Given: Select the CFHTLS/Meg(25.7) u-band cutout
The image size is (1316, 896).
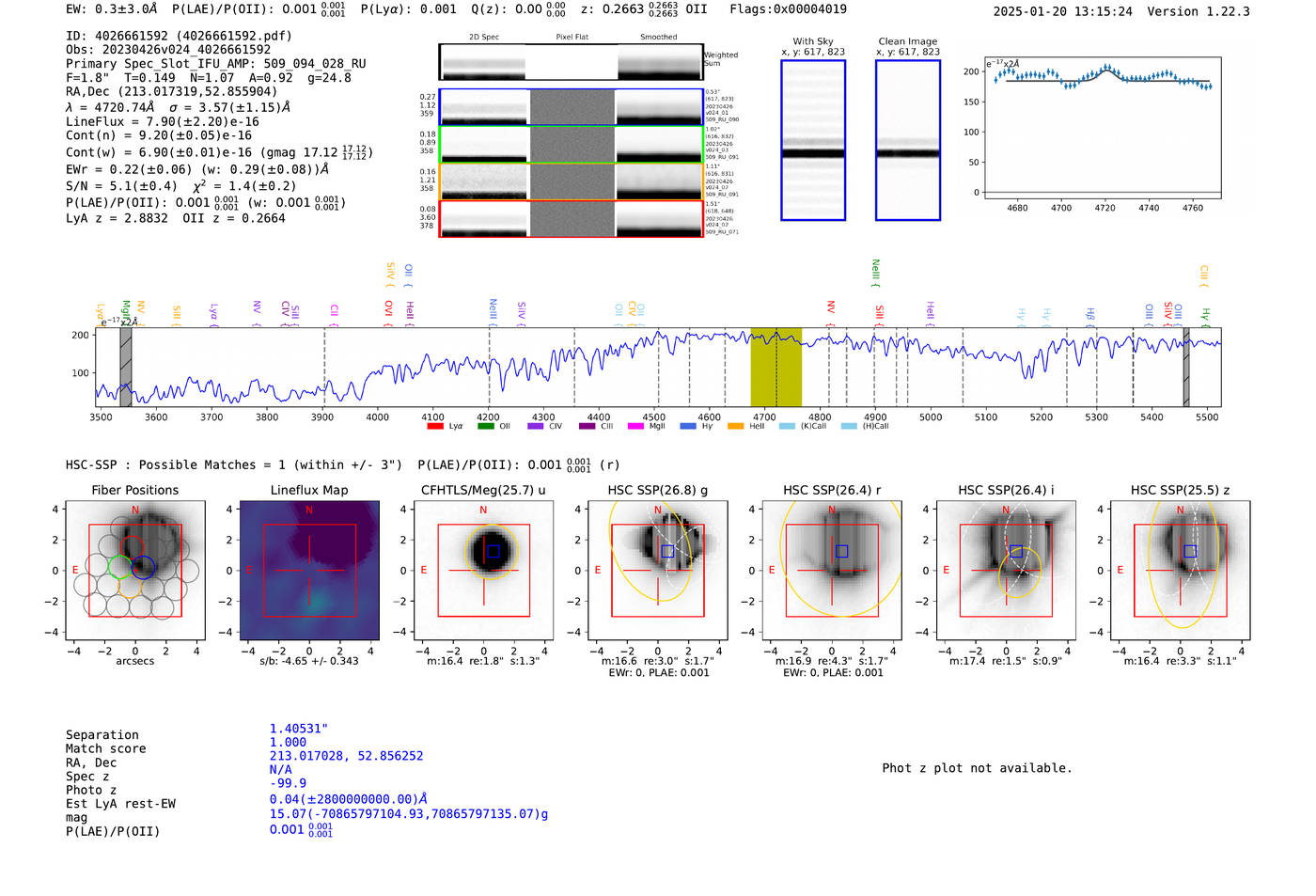Looking at the screenshot, I should (483, 570).
